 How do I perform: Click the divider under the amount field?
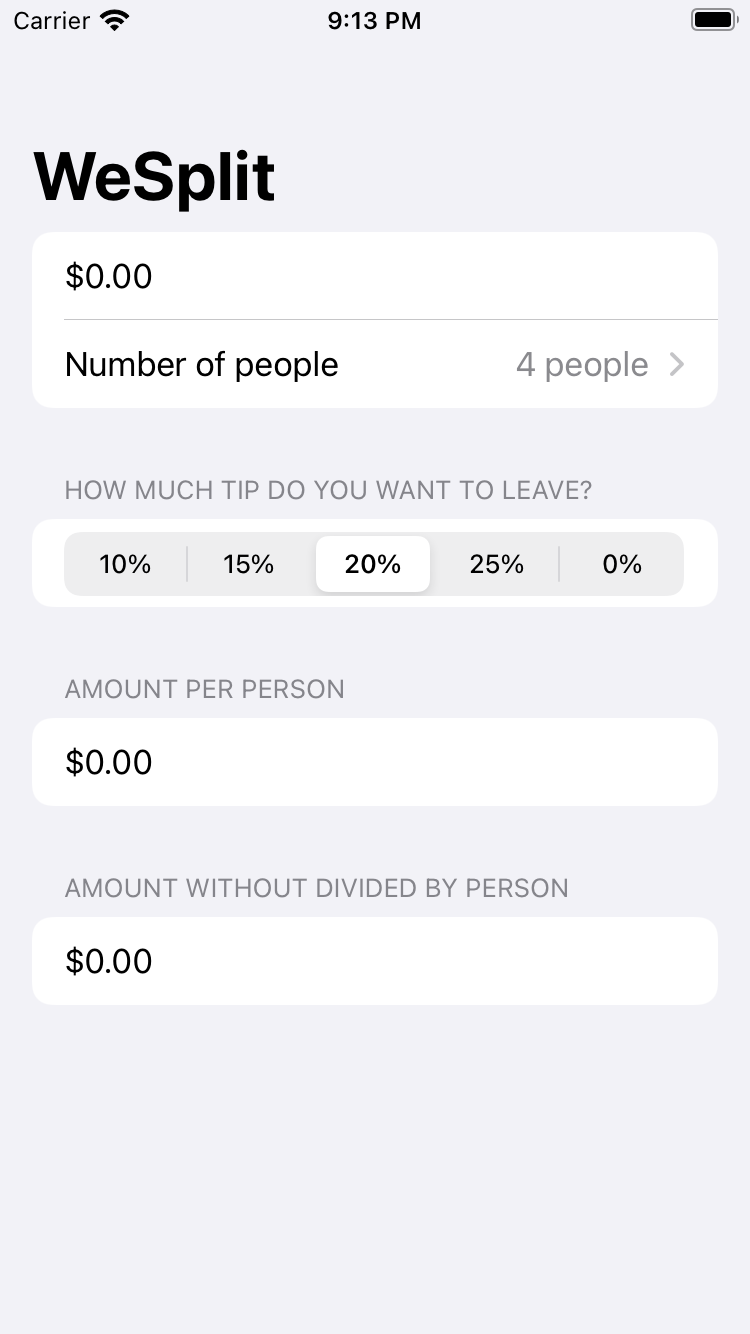(x=390, y=320)
